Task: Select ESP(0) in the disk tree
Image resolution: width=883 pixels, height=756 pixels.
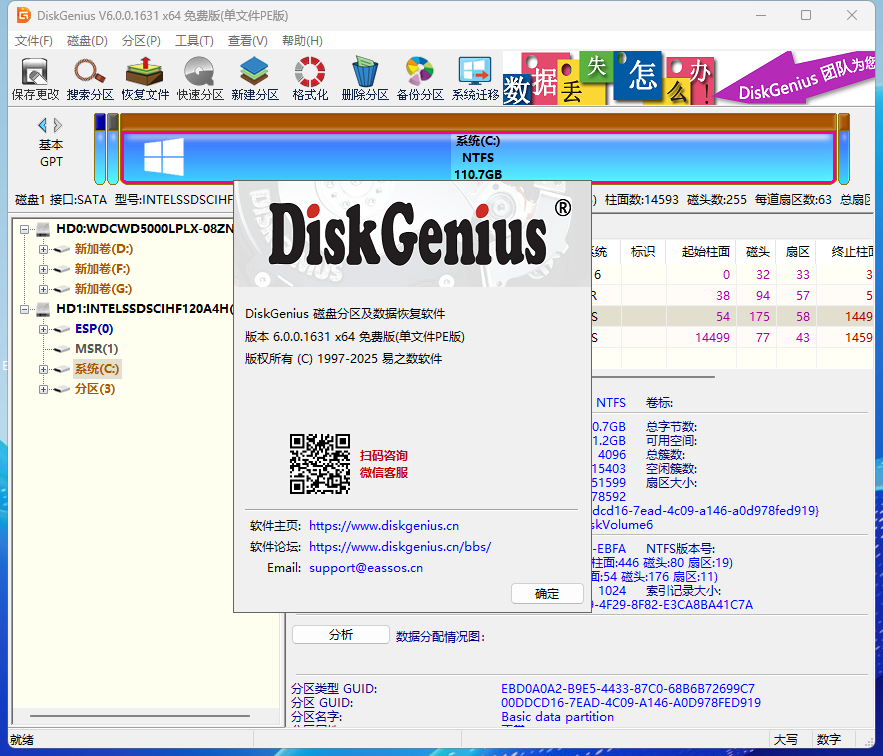Action: (x=94, y=329)
